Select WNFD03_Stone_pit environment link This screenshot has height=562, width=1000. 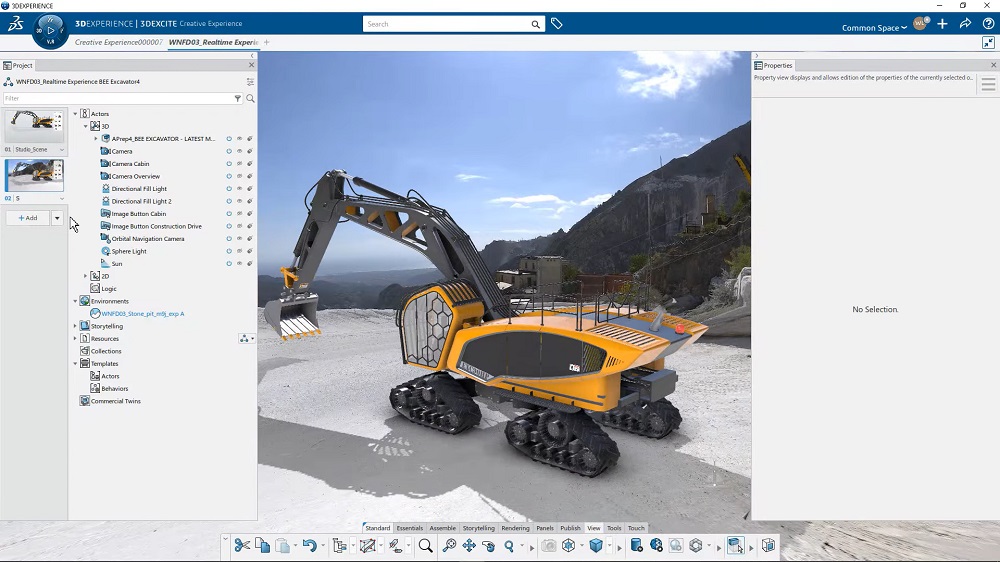click(143, 314)
